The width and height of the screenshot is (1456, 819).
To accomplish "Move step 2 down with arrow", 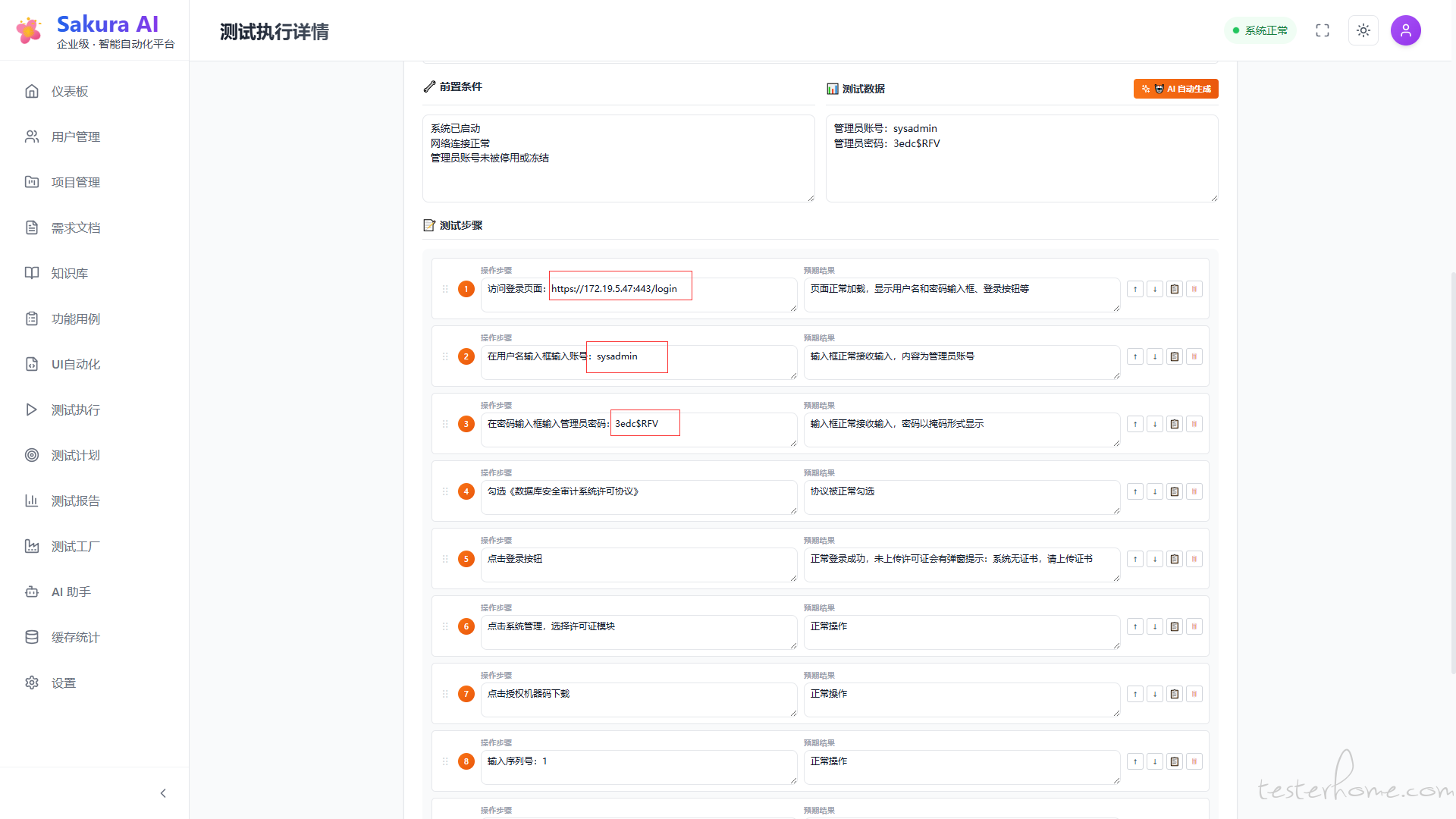I will click(x=1155, y=356).
